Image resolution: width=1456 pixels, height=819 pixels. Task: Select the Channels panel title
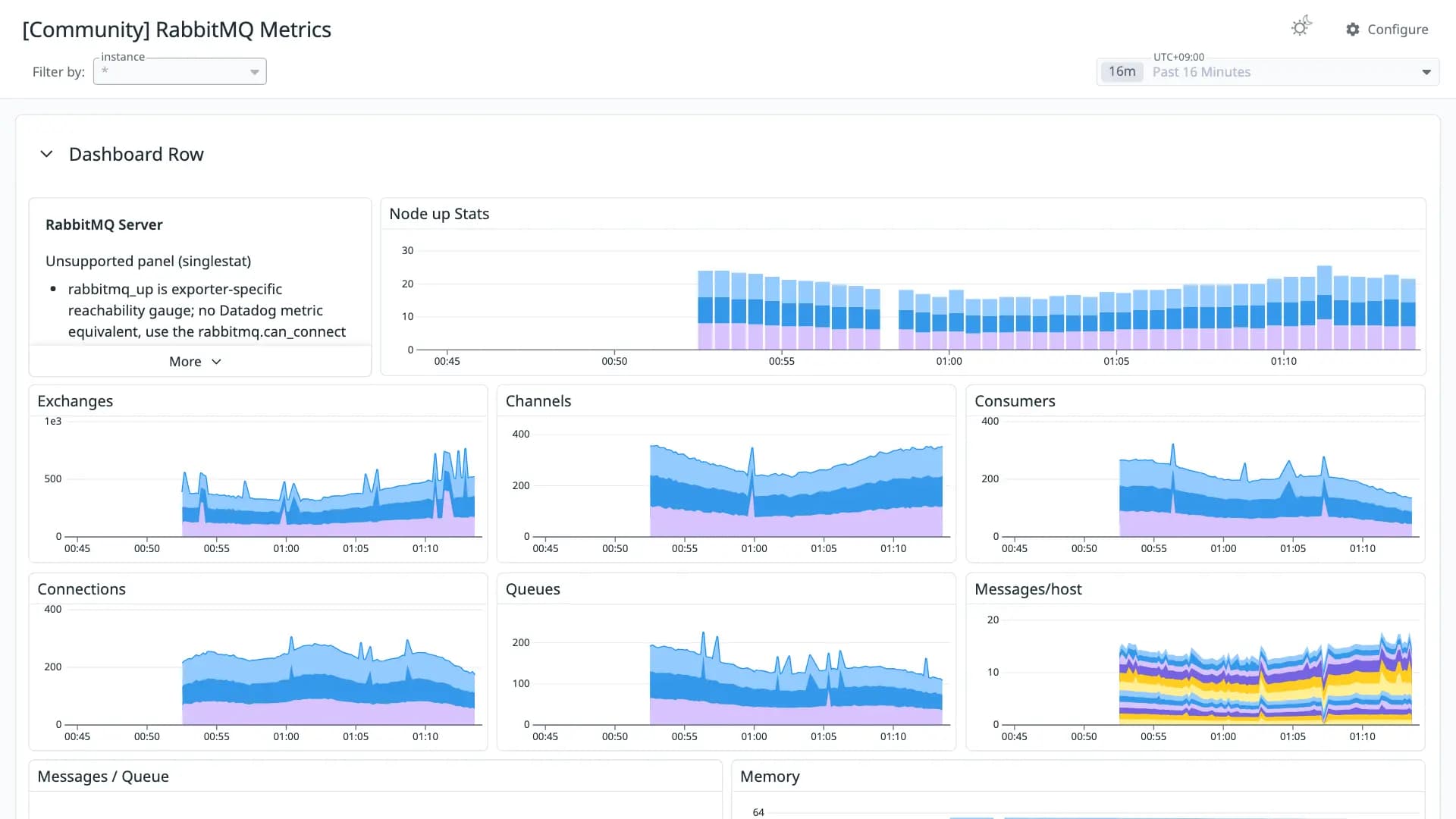coord(538,401)
